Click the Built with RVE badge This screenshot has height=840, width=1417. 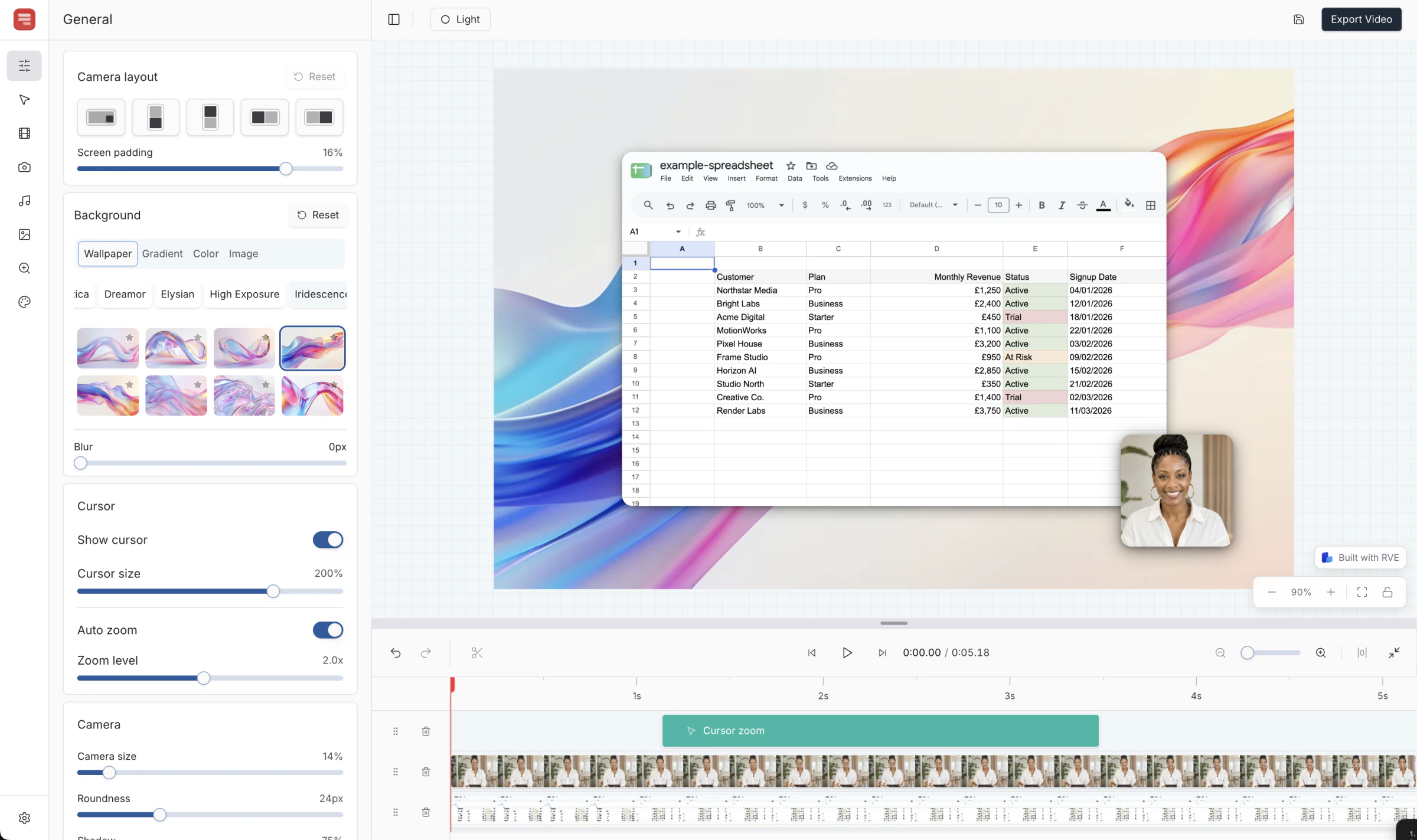[1360, 557]
